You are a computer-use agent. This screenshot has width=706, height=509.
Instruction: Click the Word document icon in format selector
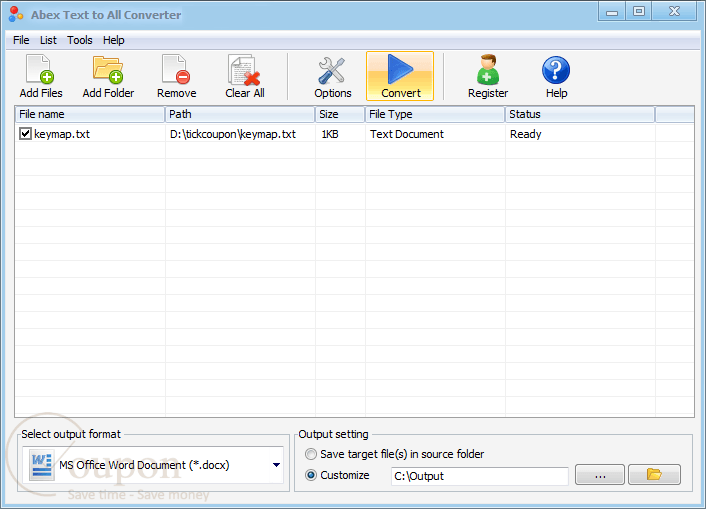[x=41, y=465]
